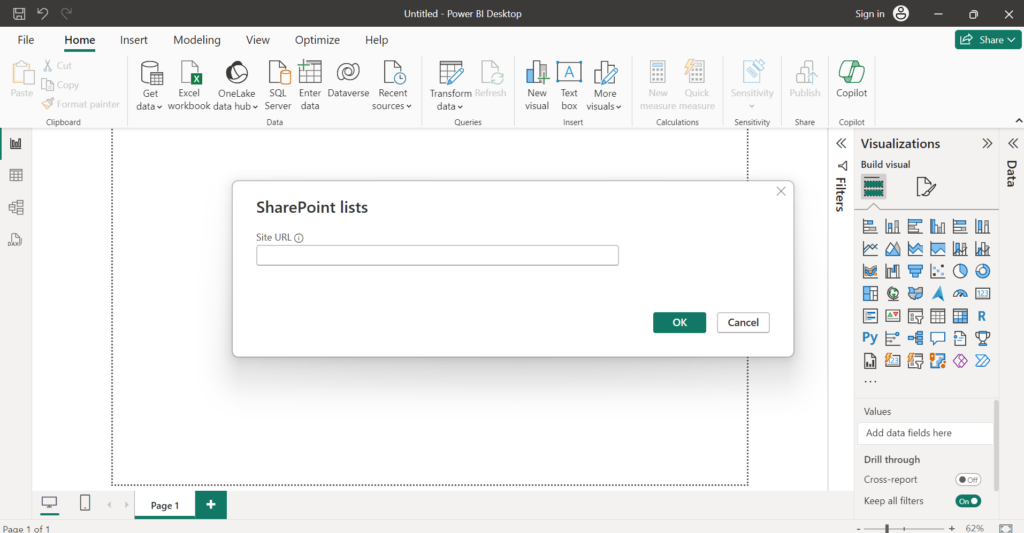Switch to mobile layout view

(85, 503)
